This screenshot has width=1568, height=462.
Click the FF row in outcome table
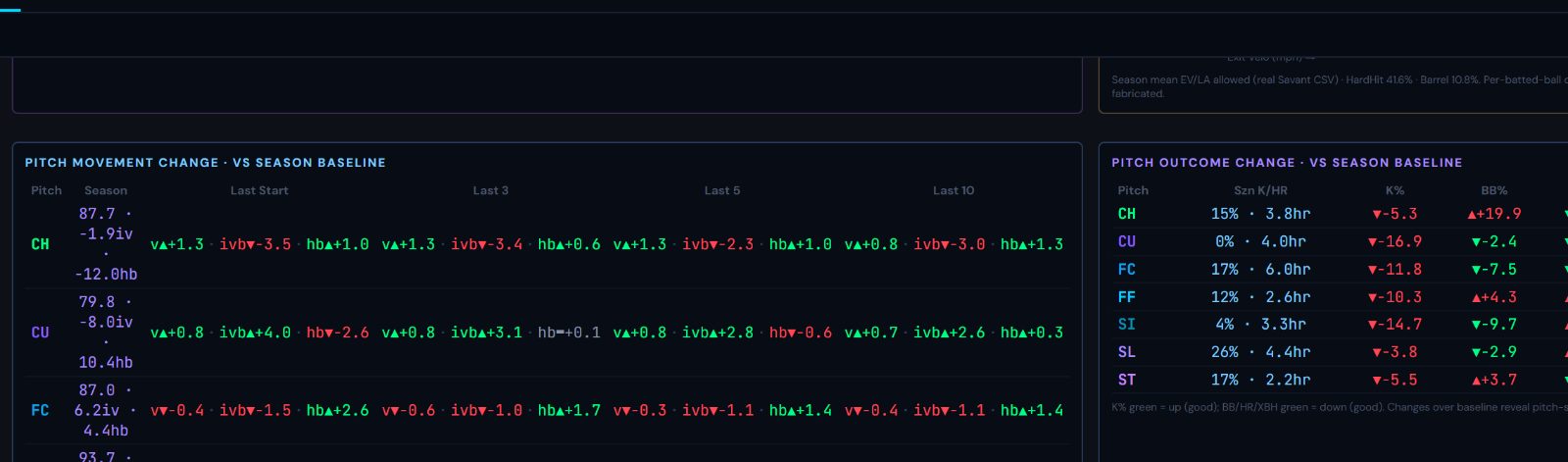pyautogui.click(x=1340, y=296)
